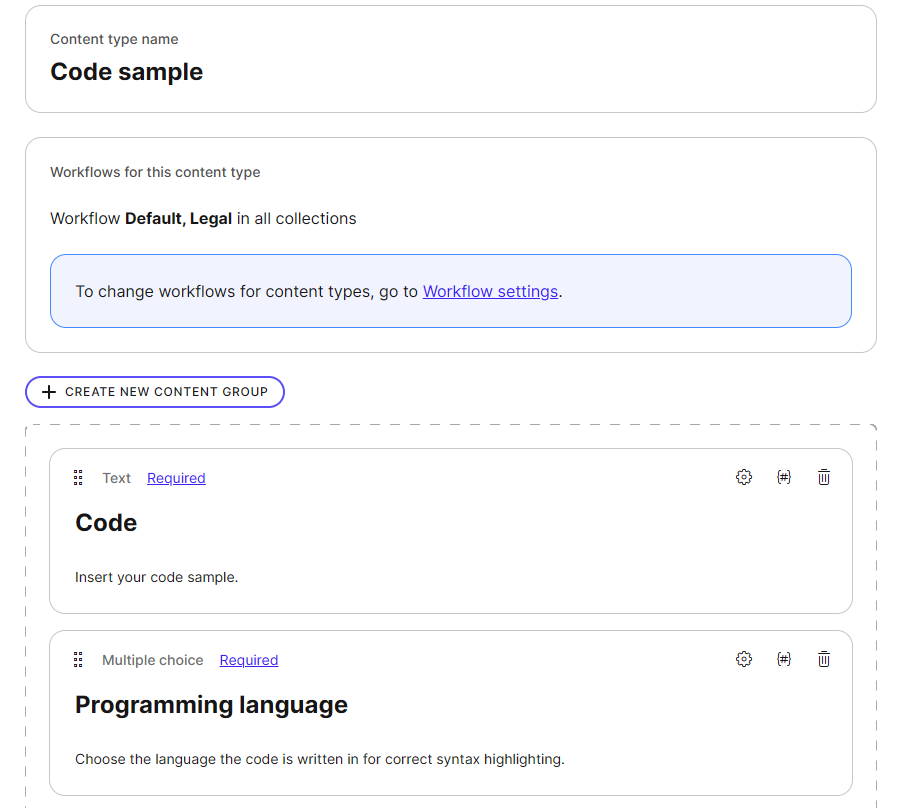
Task: Edit guidelines text Insert your code sample
Action: pos(156,577)
